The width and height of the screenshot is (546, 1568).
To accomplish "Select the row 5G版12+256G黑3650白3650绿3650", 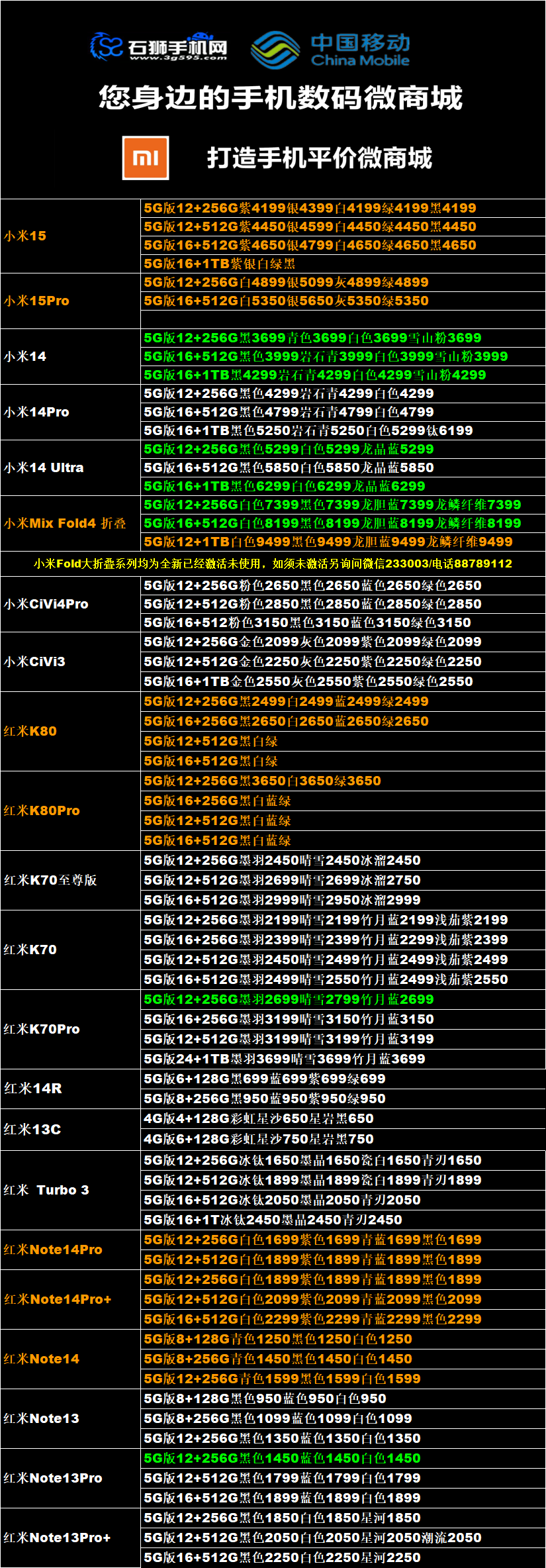I will pyautogui.click(x=343, y=781).
